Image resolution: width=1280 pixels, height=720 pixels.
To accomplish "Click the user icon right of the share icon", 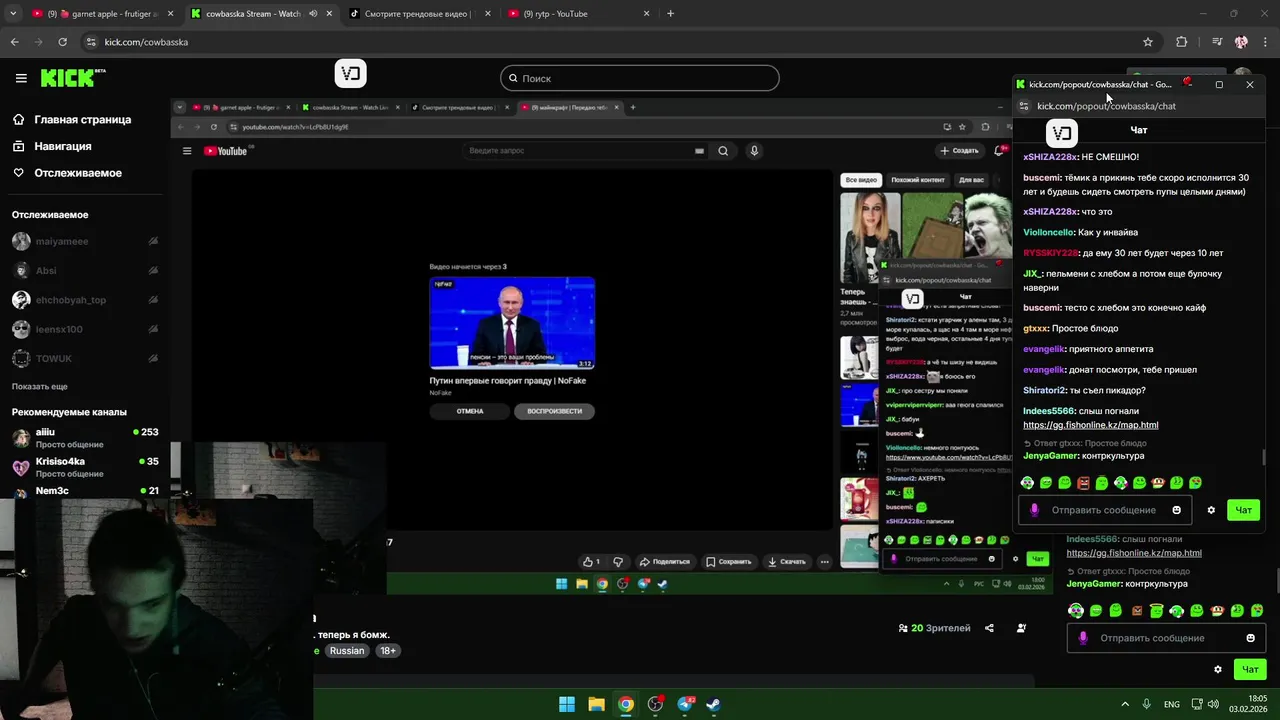I will [x=1021, y=628].
